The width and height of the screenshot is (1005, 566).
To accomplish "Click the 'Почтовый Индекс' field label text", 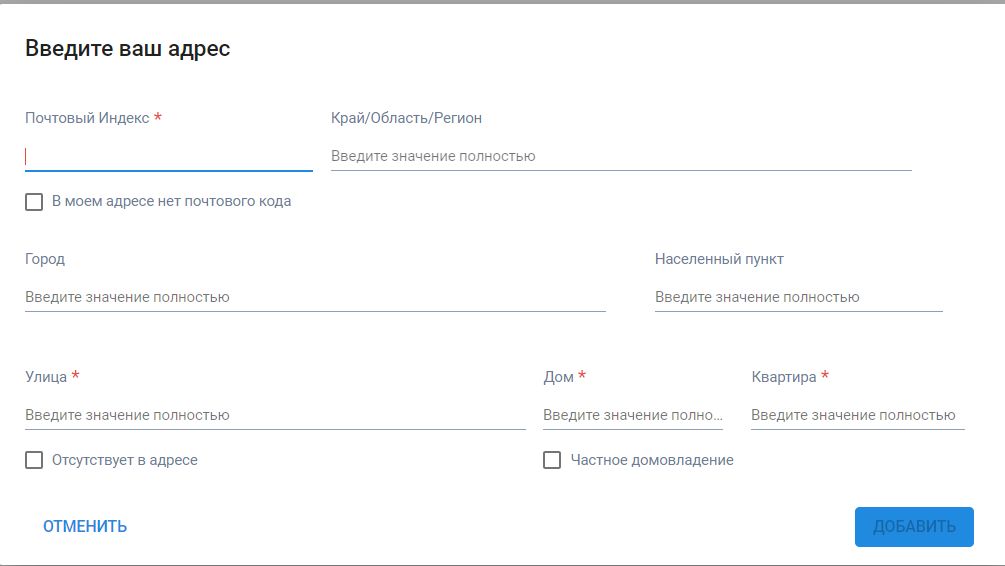I will 87,118.
